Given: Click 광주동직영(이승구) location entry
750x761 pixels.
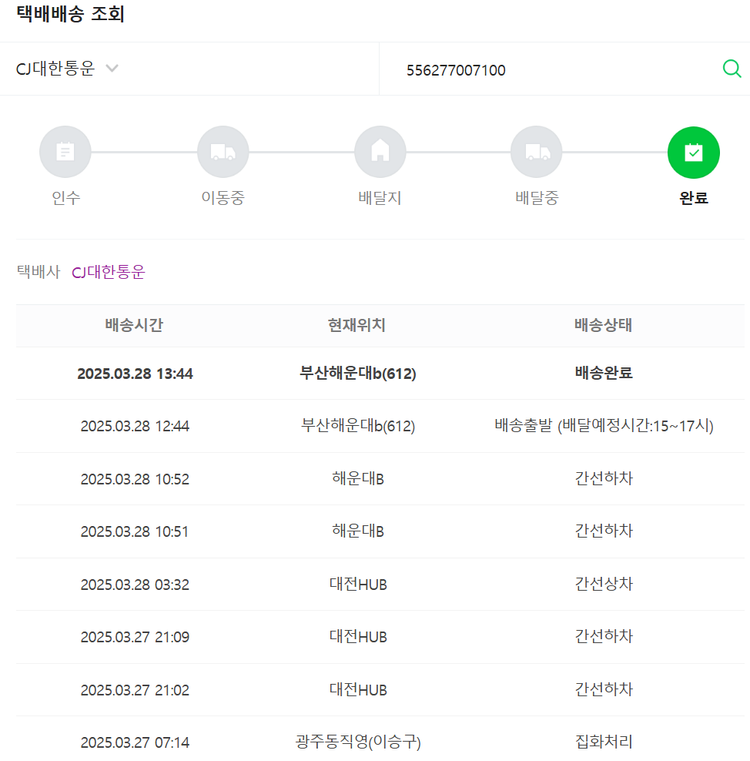Looking at the screenshot, I should tap(357, 742).
